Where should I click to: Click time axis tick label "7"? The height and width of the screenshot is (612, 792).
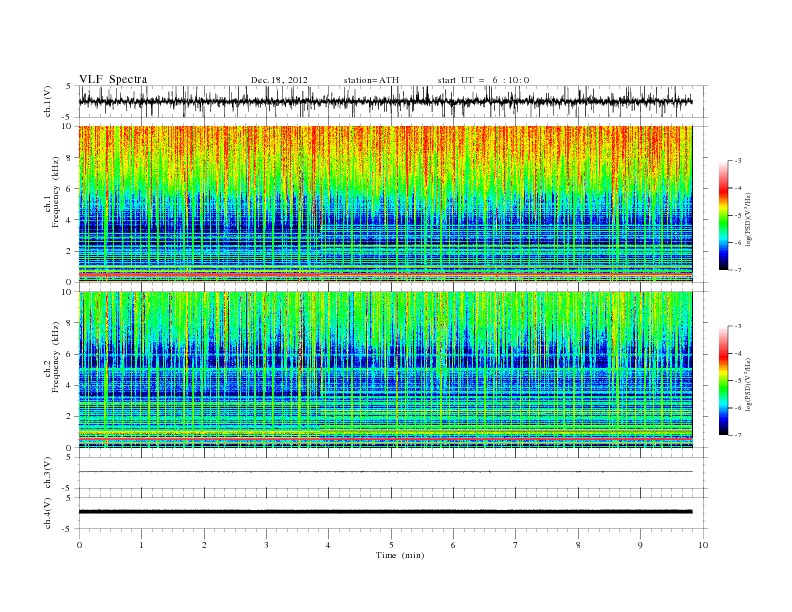point(516,545)
